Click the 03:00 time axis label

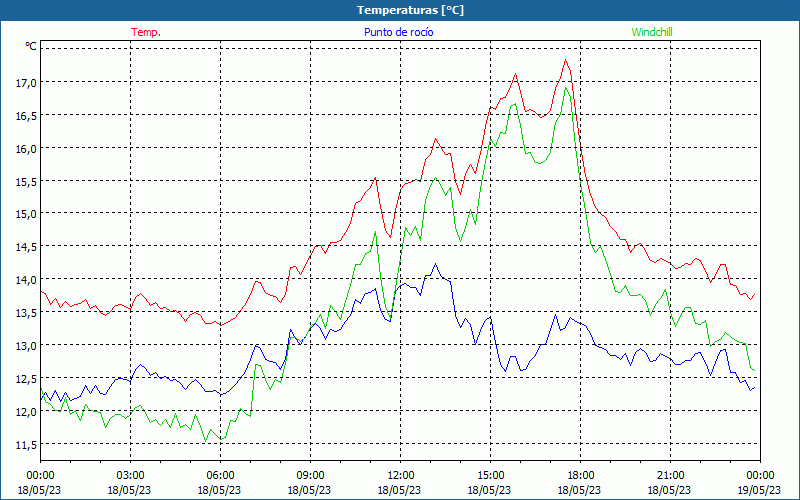(x=130, y=475)
